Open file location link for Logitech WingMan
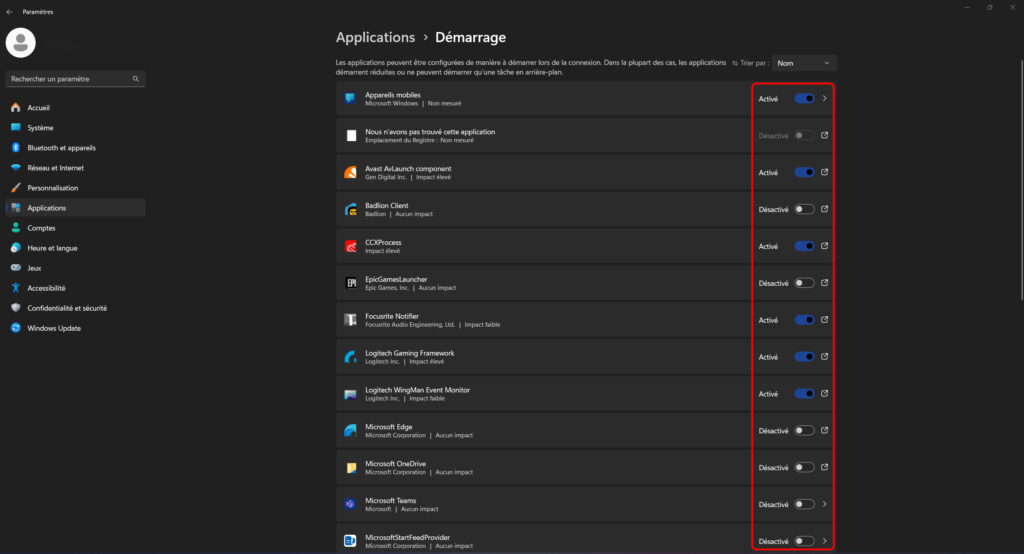Image resolution: width=1024 pixels, height=554 pixels. coord(825,394)
